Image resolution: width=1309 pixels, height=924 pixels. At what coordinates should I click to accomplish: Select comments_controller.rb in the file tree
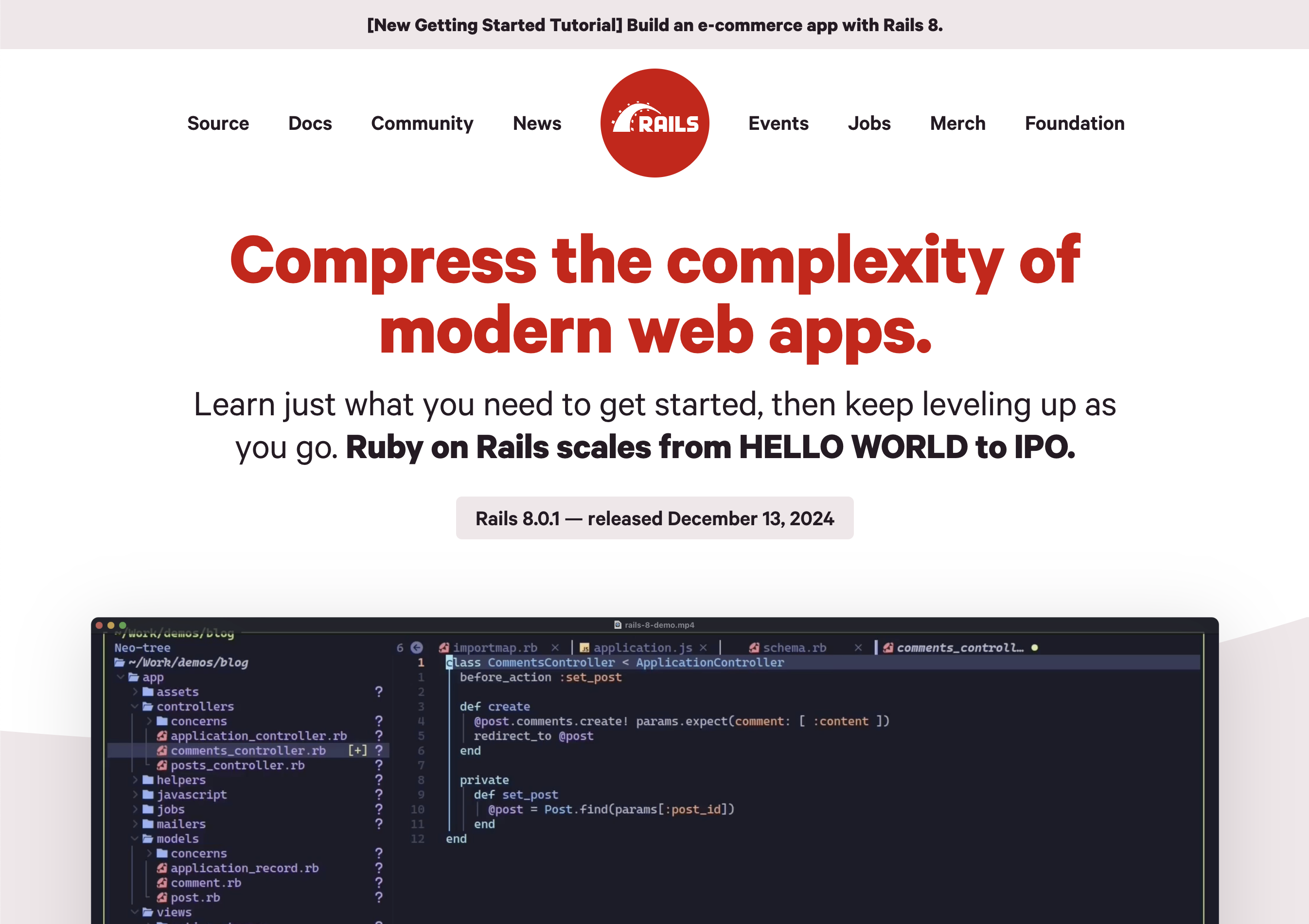point(248,750)
